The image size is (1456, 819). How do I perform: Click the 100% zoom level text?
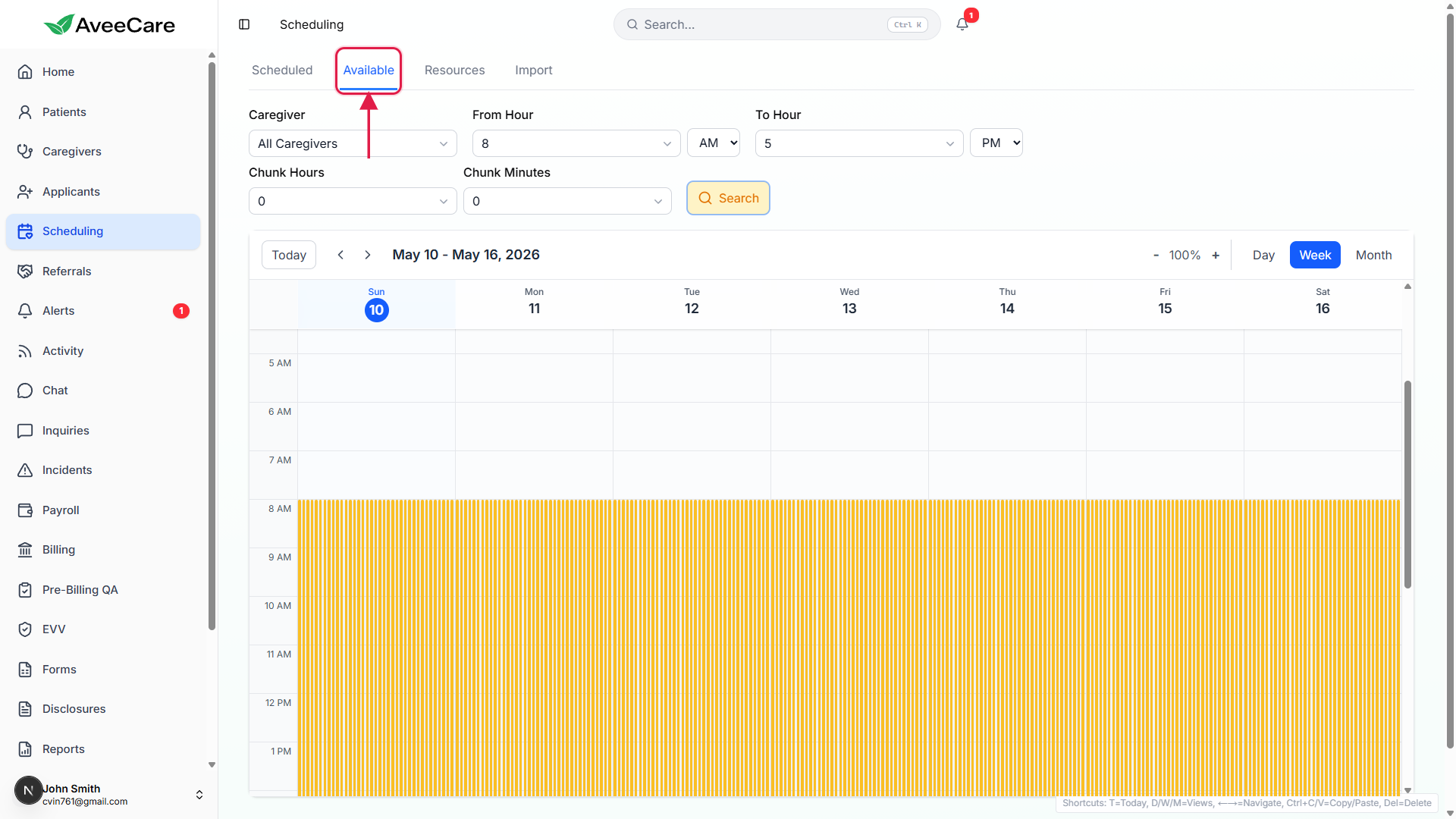pyautogui.click(x=1185, y=256)
